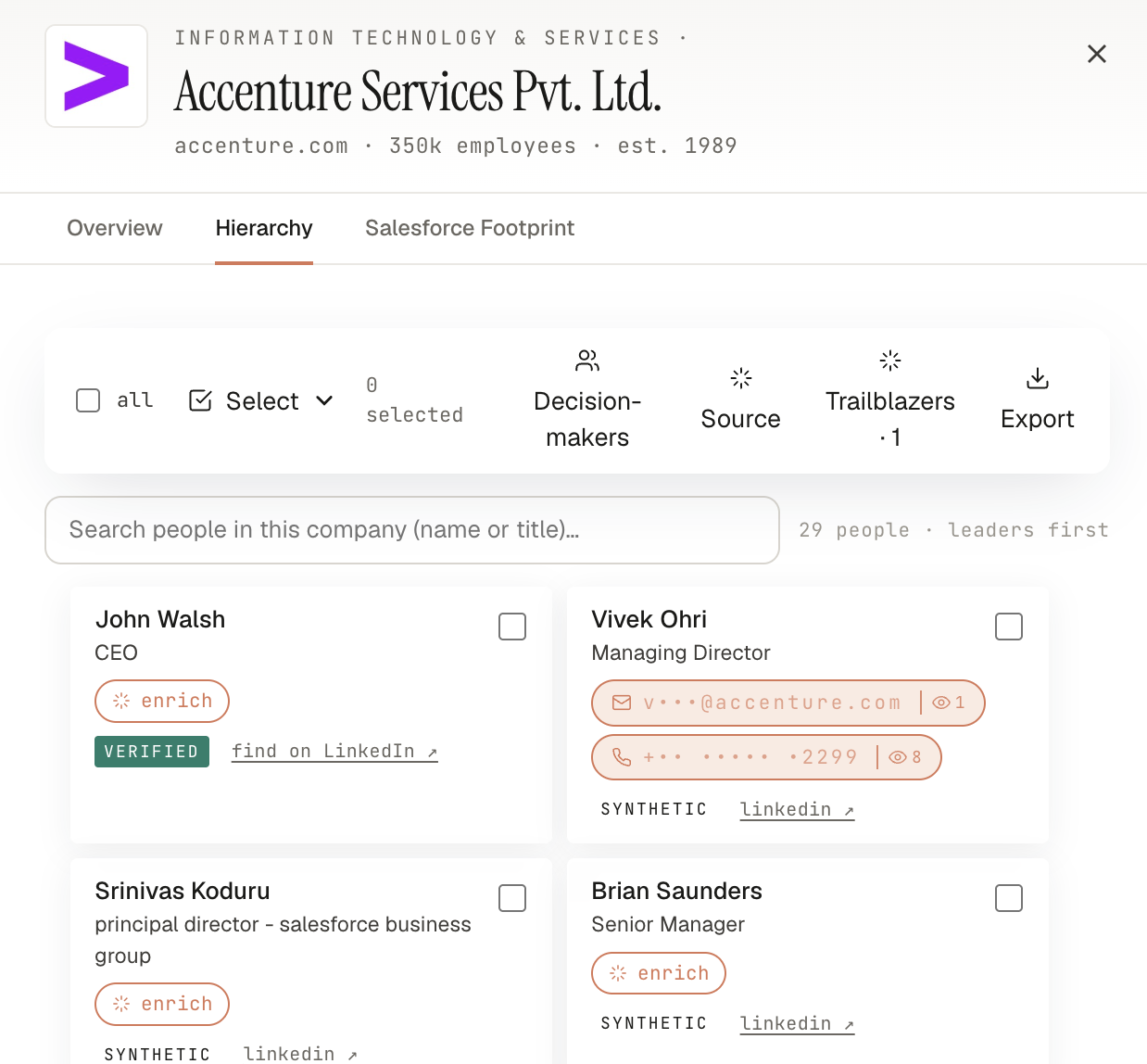Open find on LinkedIn link for John Walsh
The image size is (1147, 1064).
(x=334, y=752)
